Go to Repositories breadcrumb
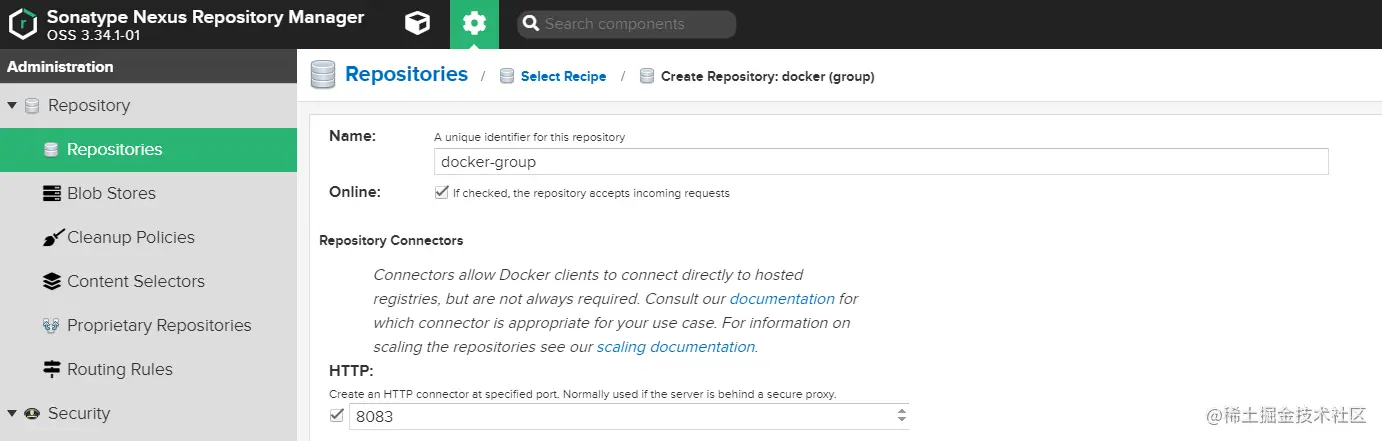The height and width of the screenshot is (441, 1382). 406,74
